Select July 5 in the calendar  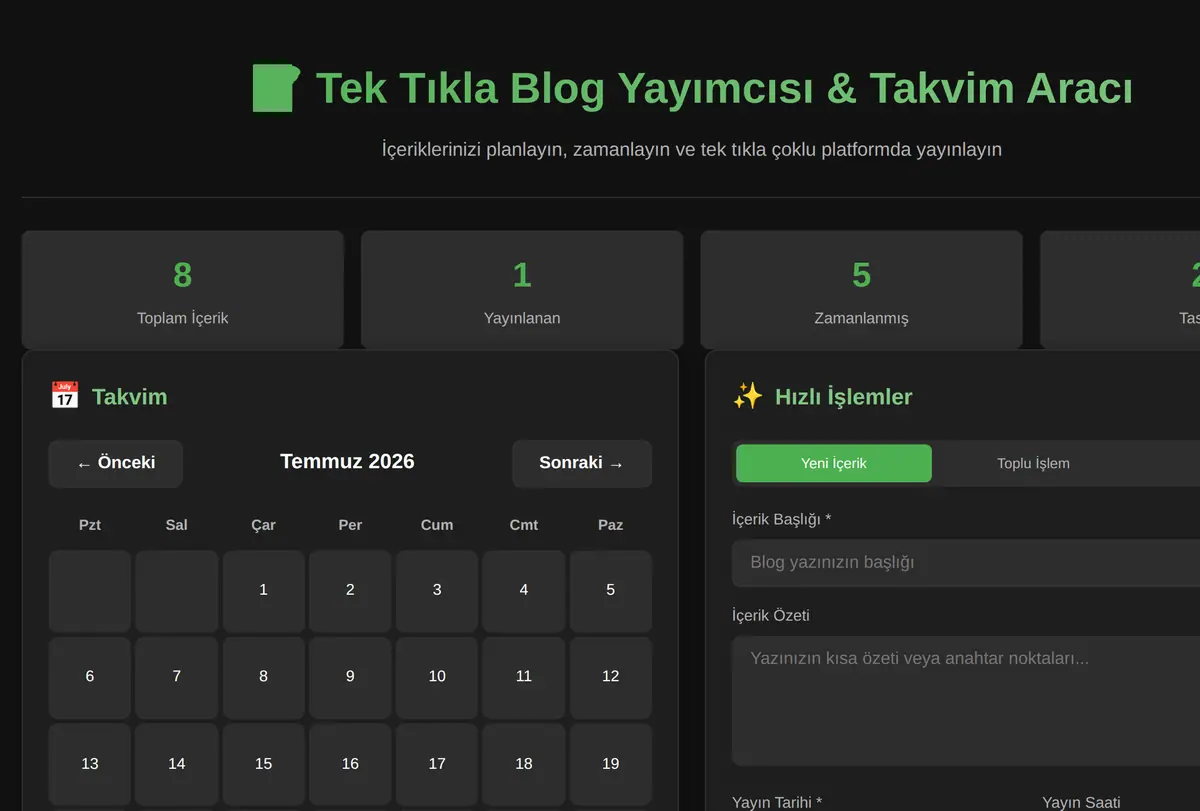coord(611,590)
